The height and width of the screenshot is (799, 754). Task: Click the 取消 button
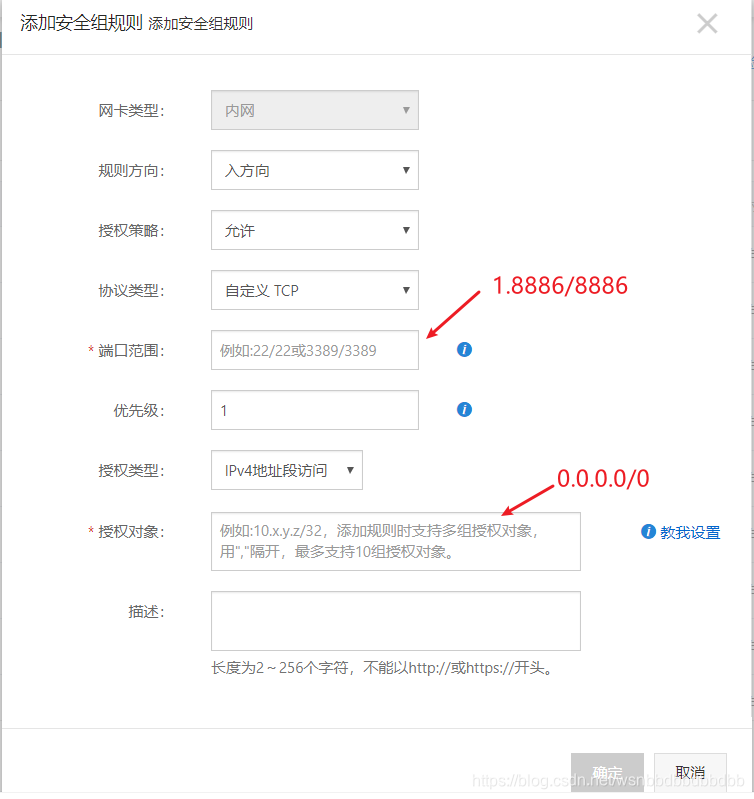[690, 773]
